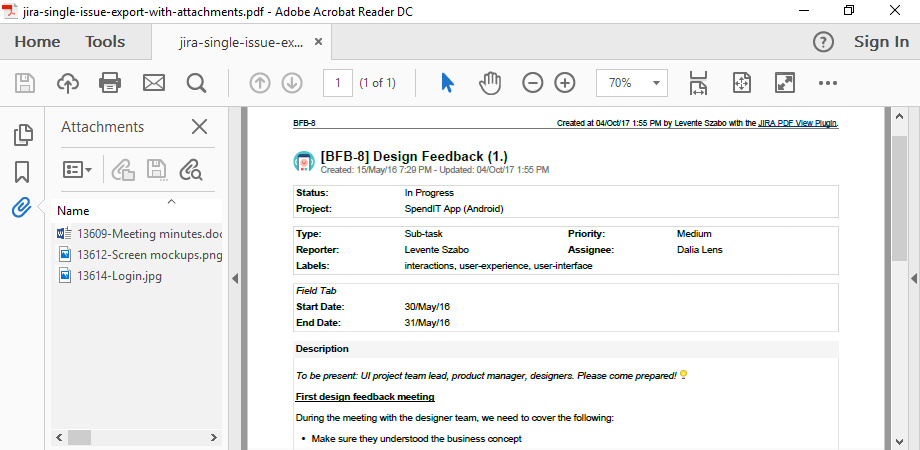Image resolution: width=920 pixels, height=450 pixels.
Task: Click the 31/May/16 end date
Action: tap(427, 323)
